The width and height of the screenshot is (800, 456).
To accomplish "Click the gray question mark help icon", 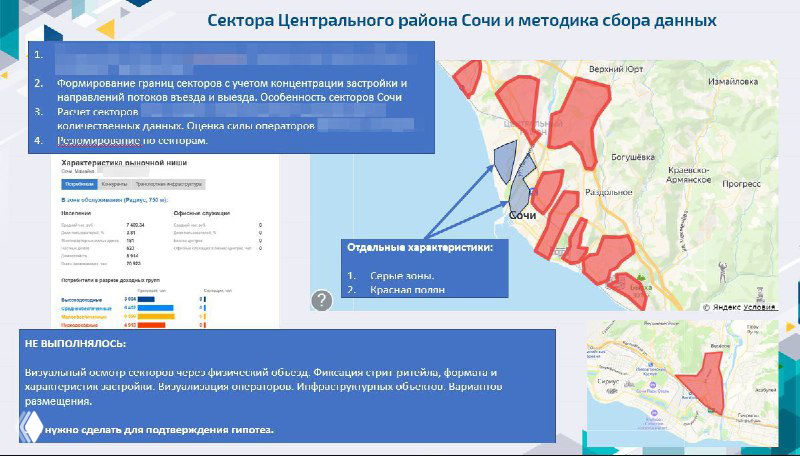I will (x=321, y=300).
